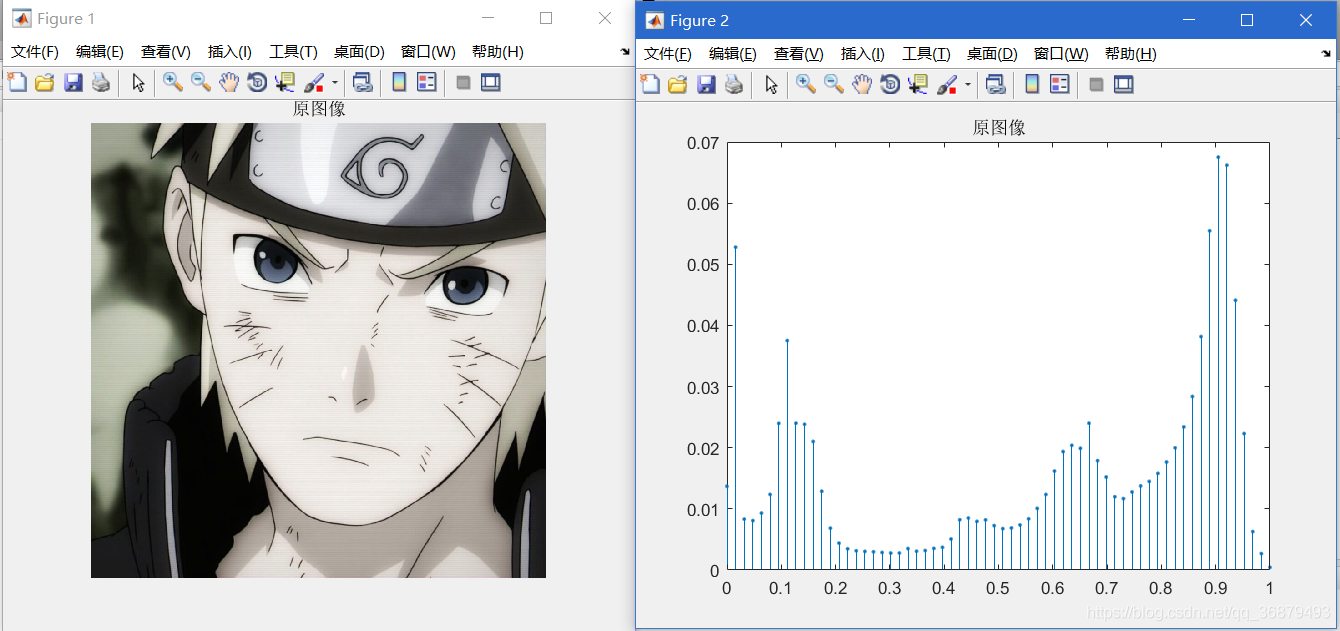Screen dimensions: 1340x631
Task: Click New Figure icon in Figure 2
Action: tap(650, 84)
